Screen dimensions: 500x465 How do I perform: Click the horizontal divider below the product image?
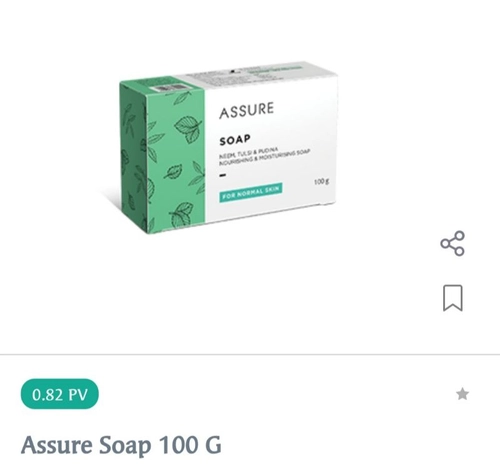(x=250, y=354)
